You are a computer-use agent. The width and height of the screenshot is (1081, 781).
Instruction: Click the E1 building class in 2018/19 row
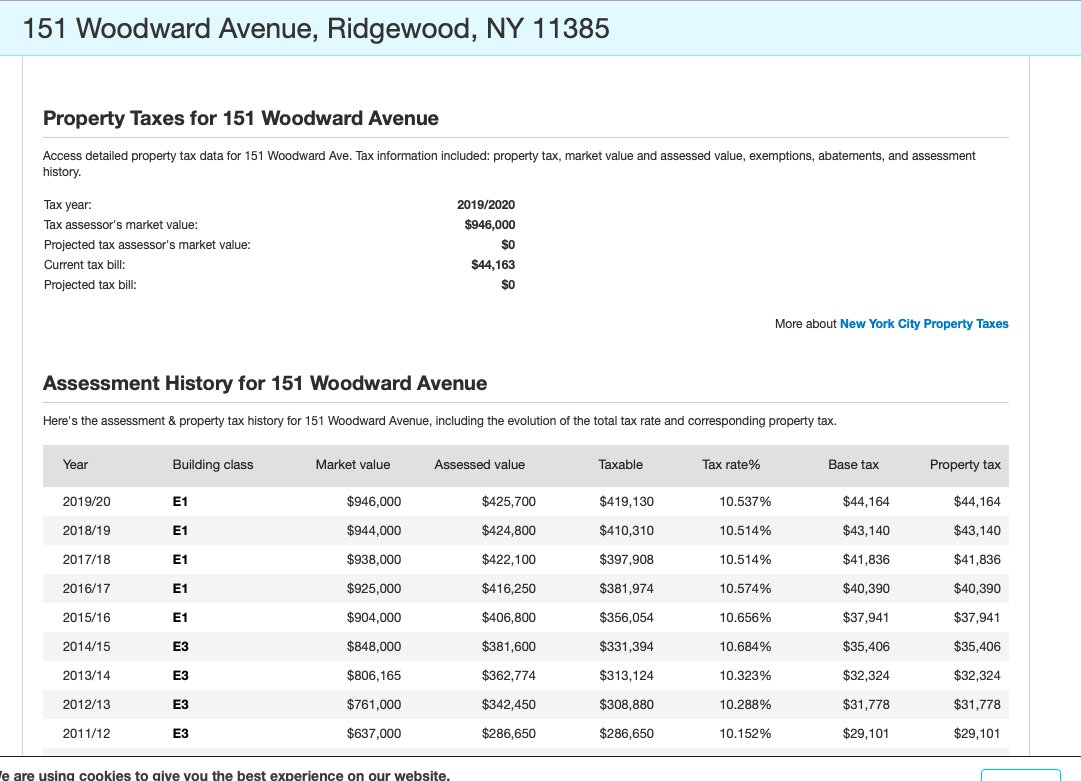coord(181,531)
